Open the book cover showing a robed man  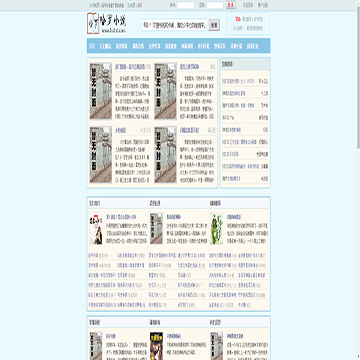tap(96, 228)
